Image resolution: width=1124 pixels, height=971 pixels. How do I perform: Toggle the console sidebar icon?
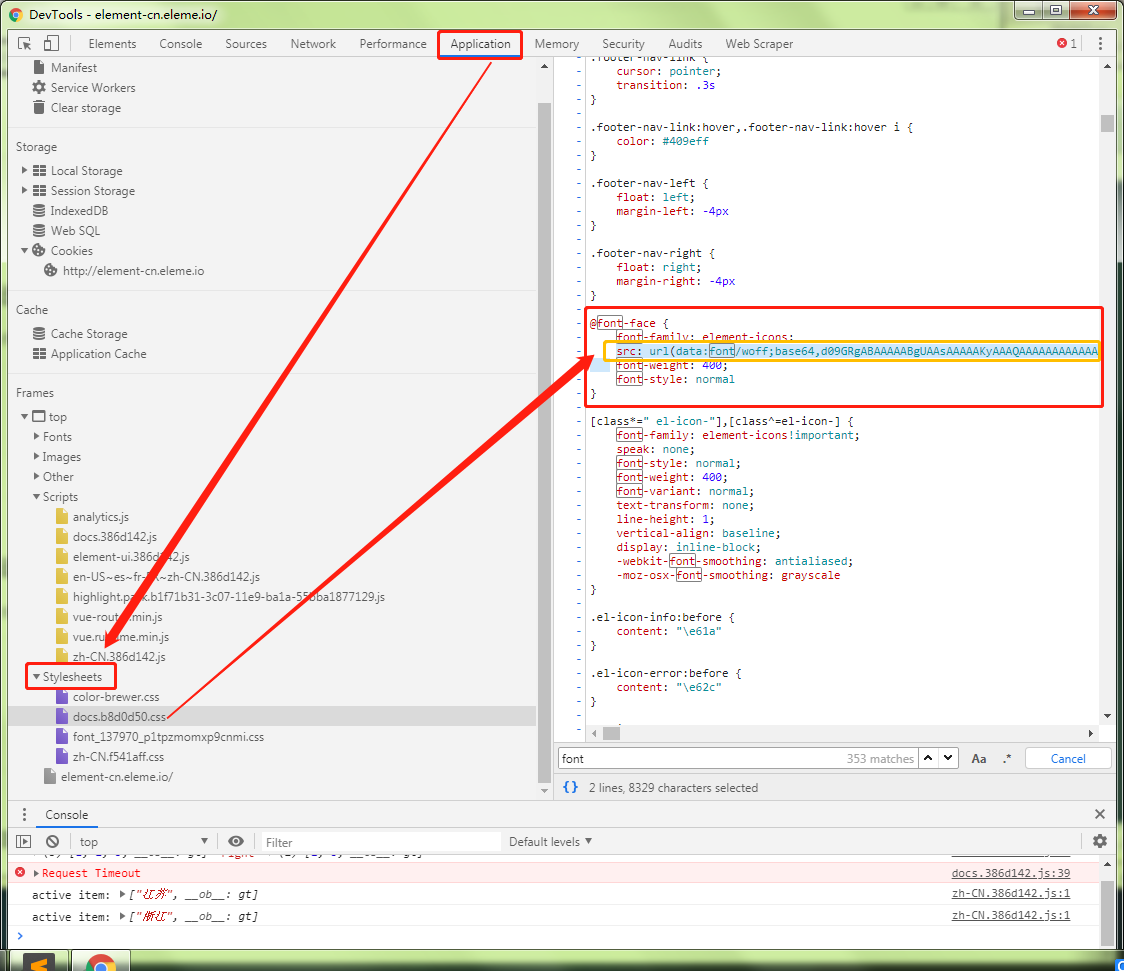(x=24, y=841)
